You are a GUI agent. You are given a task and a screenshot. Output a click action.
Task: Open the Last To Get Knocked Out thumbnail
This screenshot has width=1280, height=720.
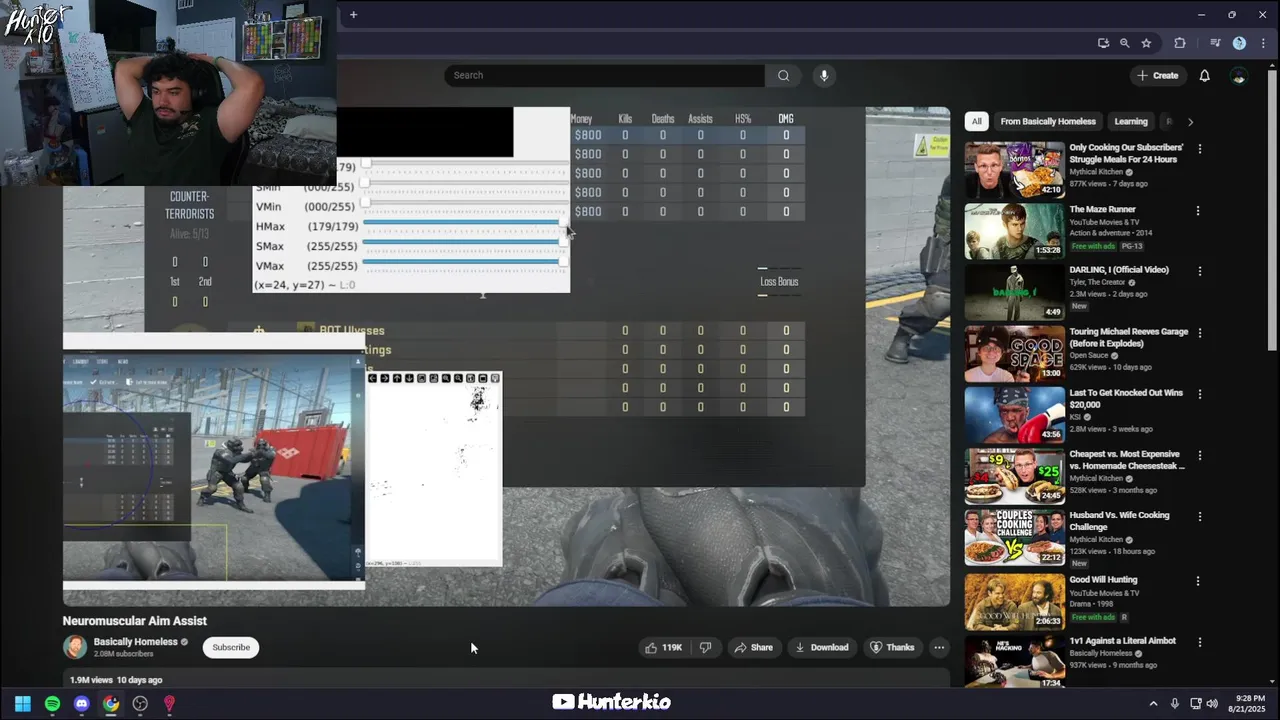(1014, 414)
